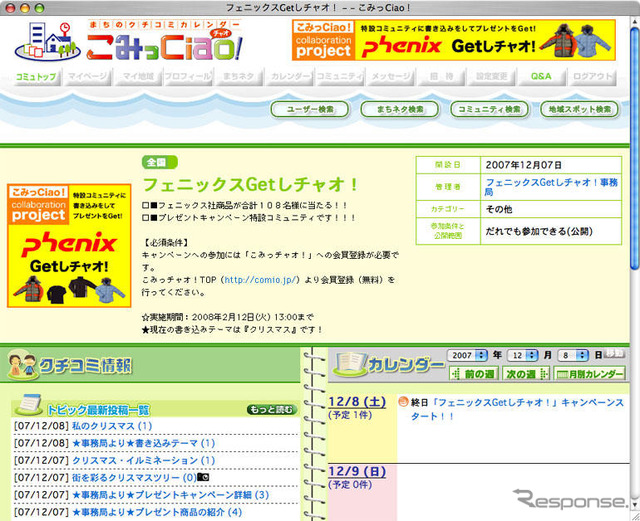
Task: Open the 12/8 (土) calendar date link
Action: [x=357, y=402]
